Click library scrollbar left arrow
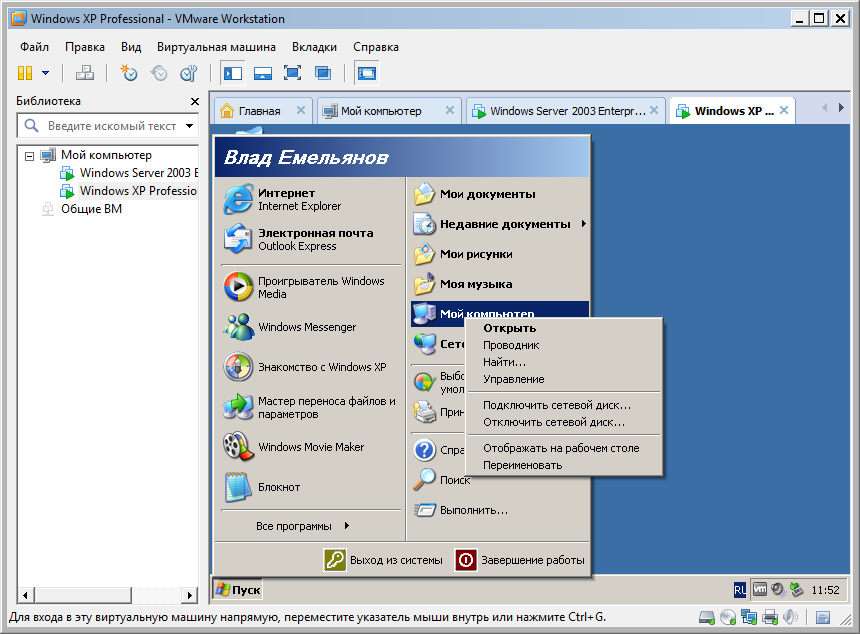Viewport: 860px width, 634px height. [x=25, y=595]
